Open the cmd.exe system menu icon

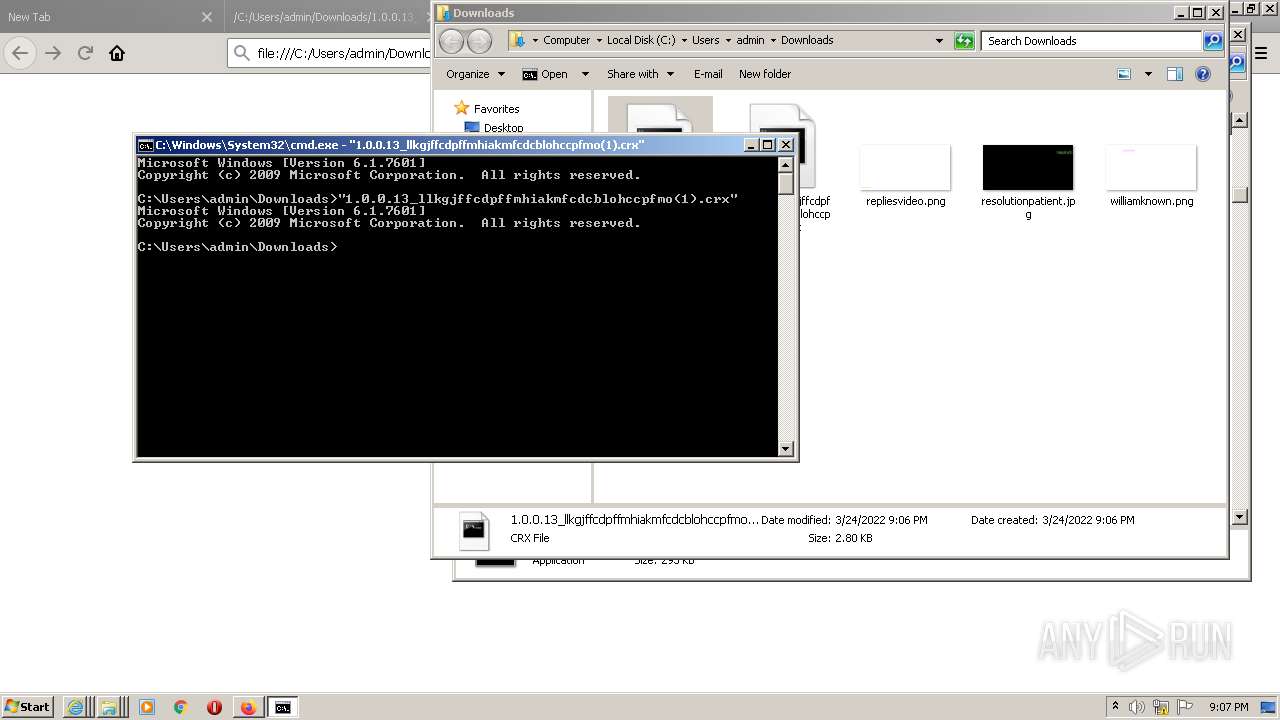pos(146,145)
